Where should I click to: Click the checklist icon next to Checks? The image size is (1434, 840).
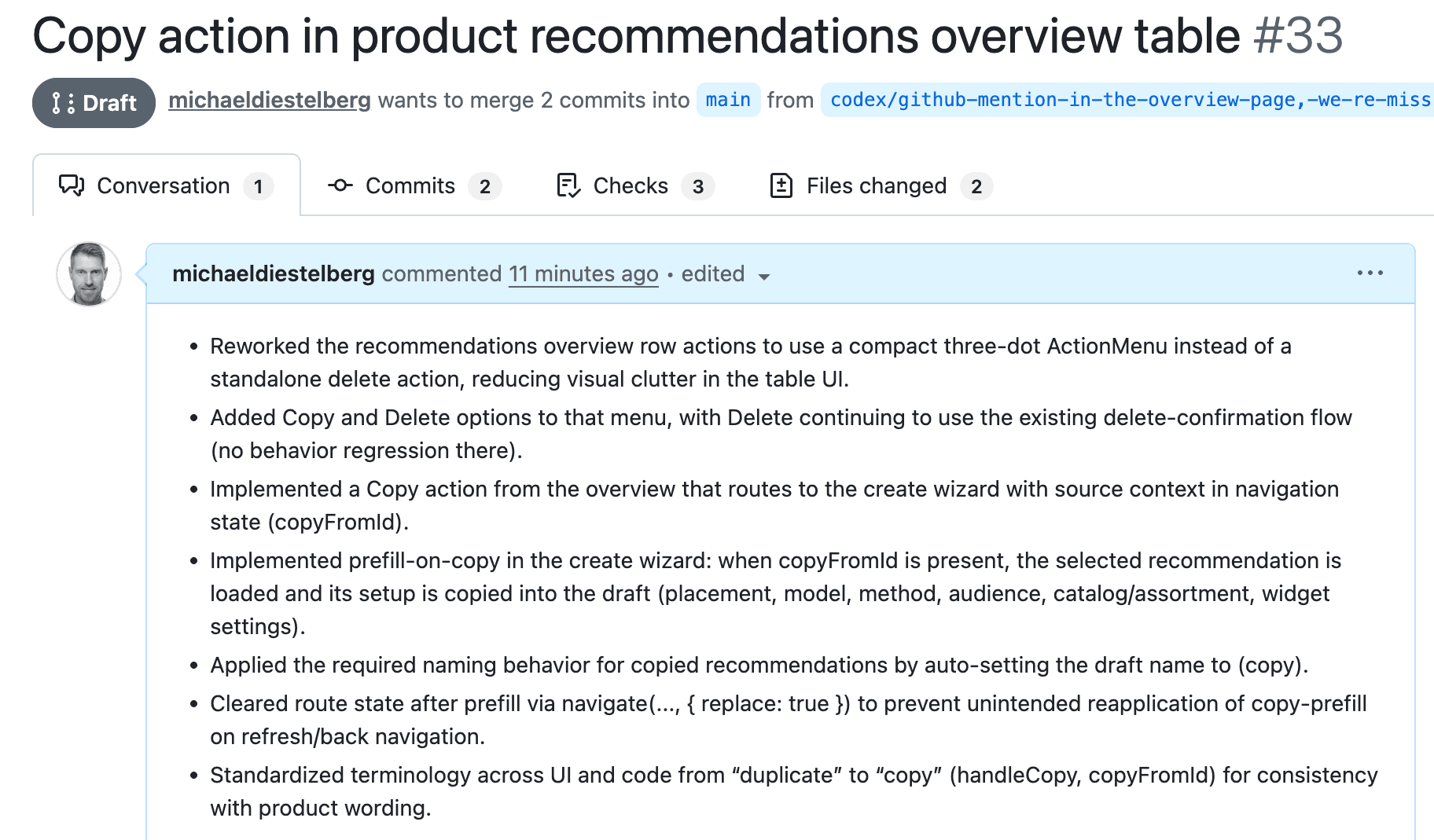(x=568, y=185)
